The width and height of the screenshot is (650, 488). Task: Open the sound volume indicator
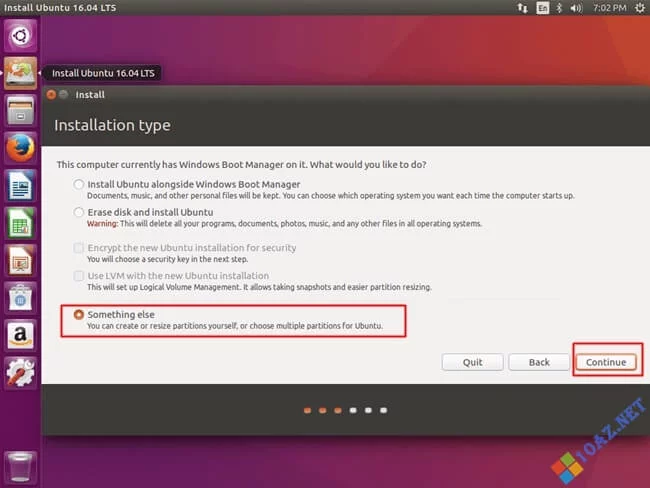(x=576, y=8)
